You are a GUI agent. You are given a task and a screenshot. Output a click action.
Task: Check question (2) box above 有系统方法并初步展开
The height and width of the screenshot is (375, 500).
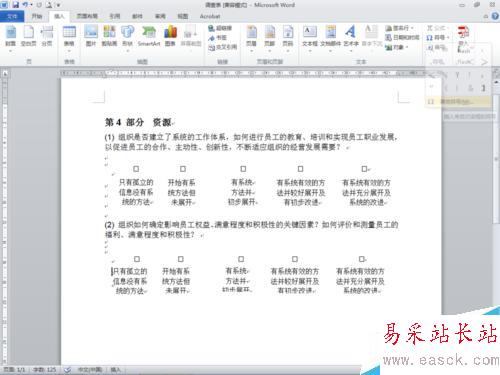(241, 259)
